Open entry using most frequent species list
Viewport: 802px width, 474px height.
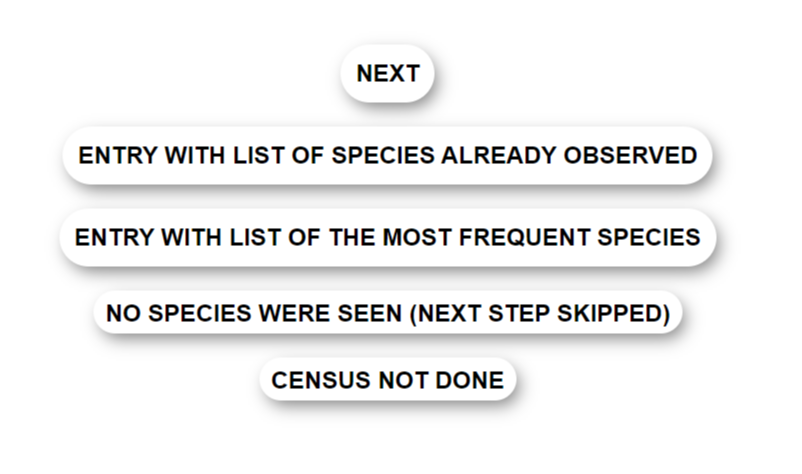click(387, 238)
